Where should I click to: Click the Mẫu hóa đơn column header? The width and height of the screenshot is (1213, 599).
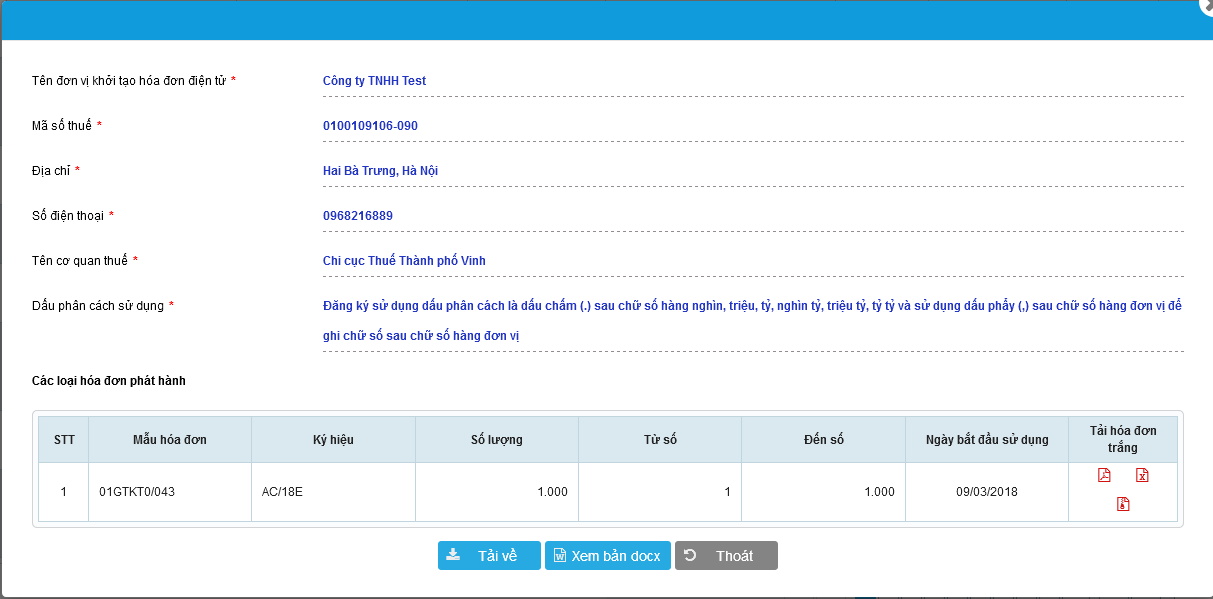[170, 440]
